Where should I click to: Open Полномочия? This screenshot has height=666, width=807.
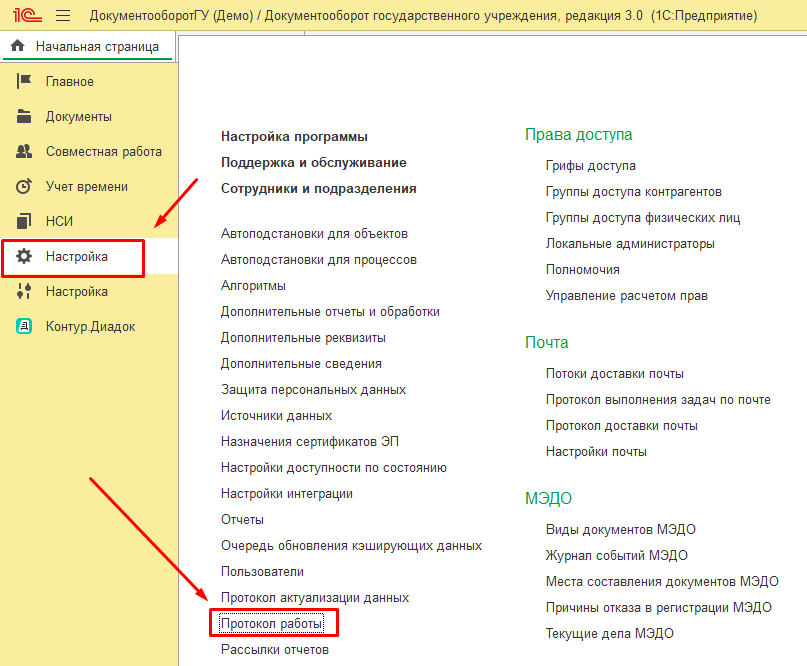point(583,270)
